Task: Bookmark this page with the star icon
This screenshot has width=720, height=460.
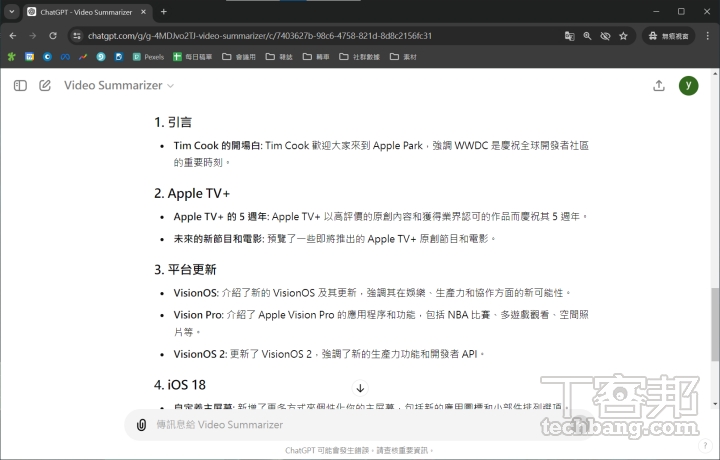Action: tap(623, 36)
